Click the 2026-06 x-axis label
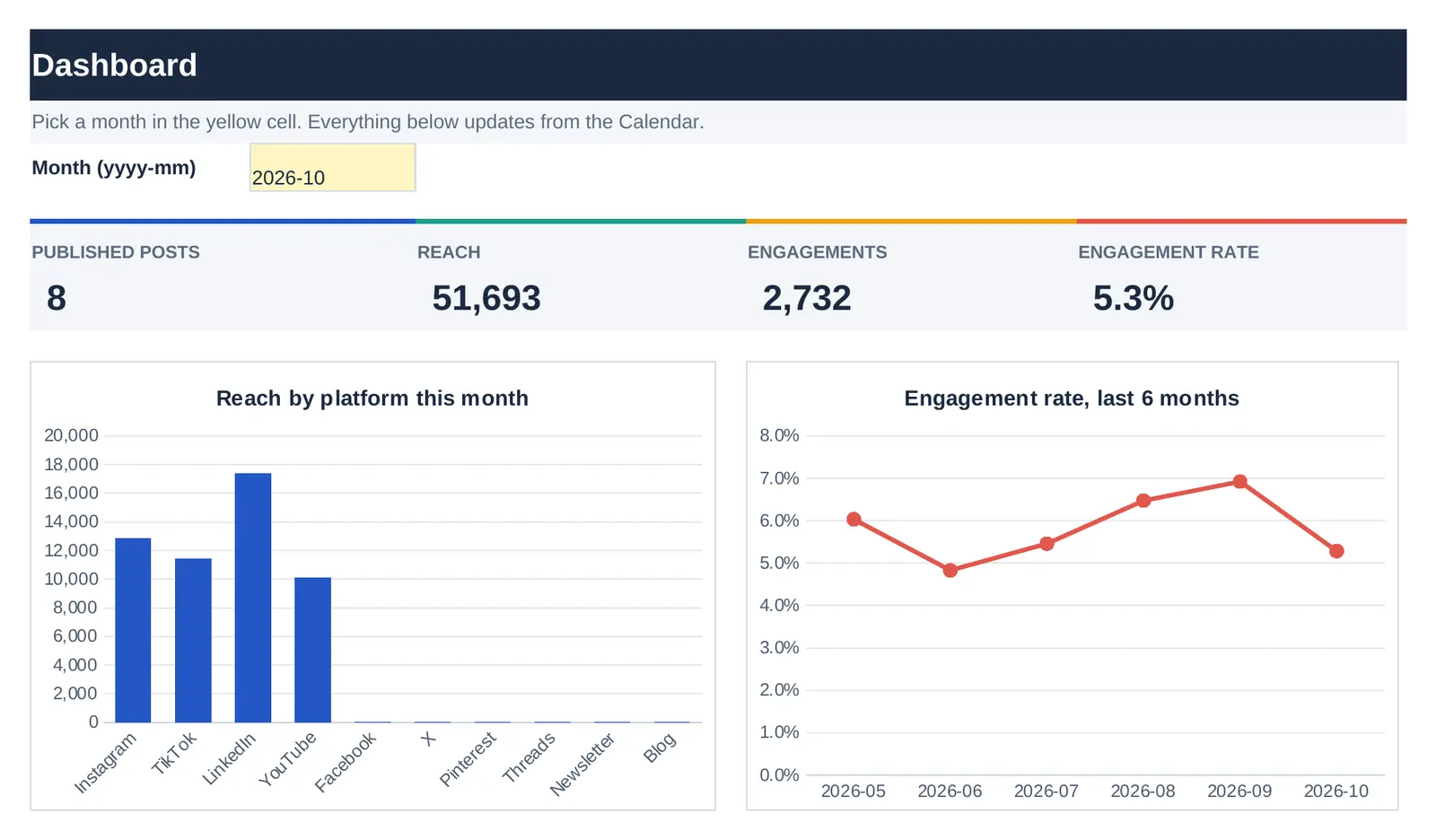 950,791
